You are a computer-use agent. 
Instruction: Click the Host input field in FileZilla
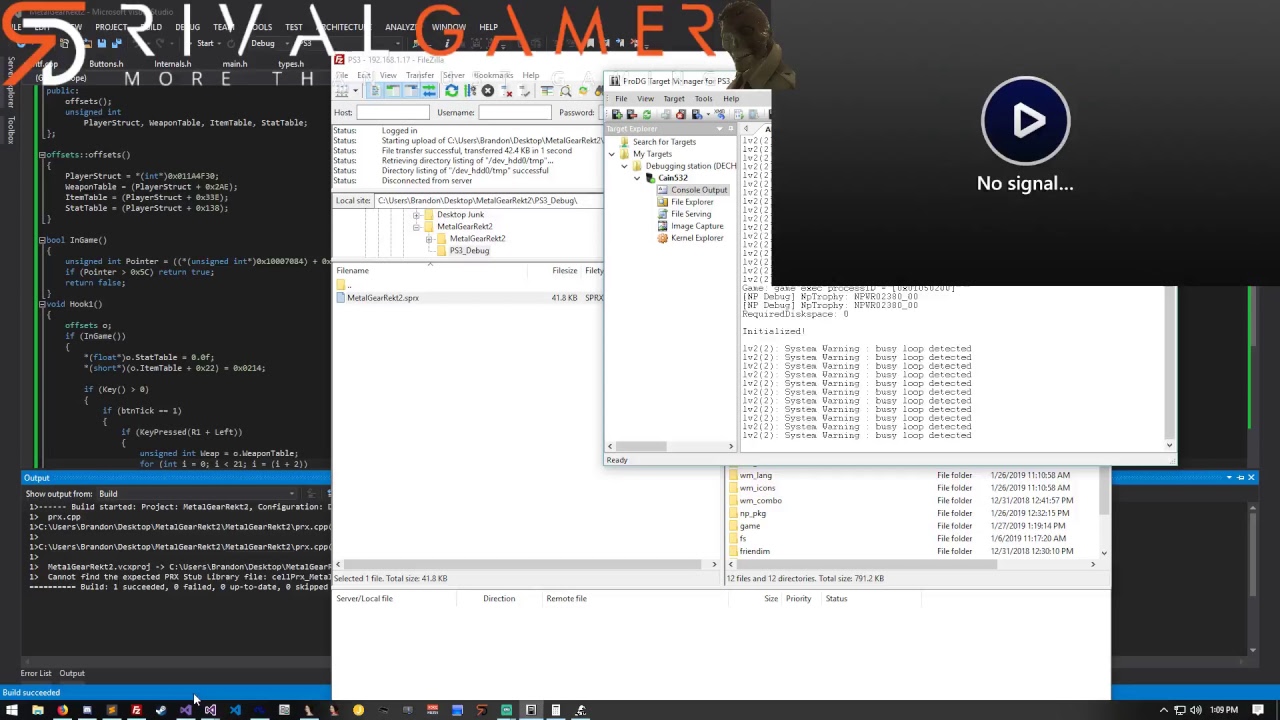click(x=393, y=113)
